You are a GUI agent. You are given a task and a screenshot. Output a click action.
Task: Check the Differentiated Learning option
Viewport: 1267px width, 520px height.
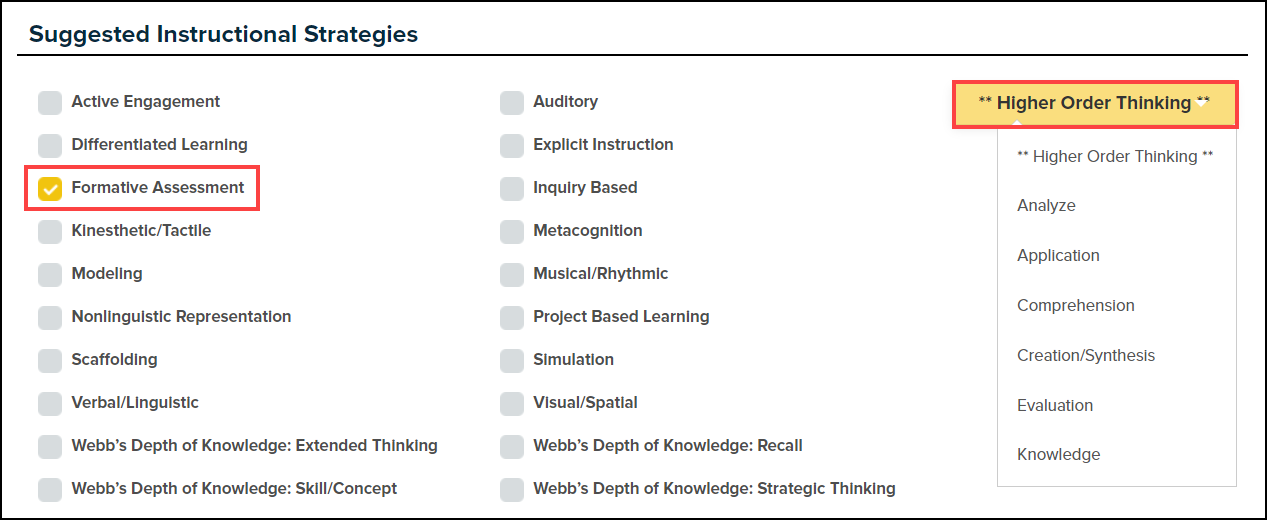pos(50,145)
